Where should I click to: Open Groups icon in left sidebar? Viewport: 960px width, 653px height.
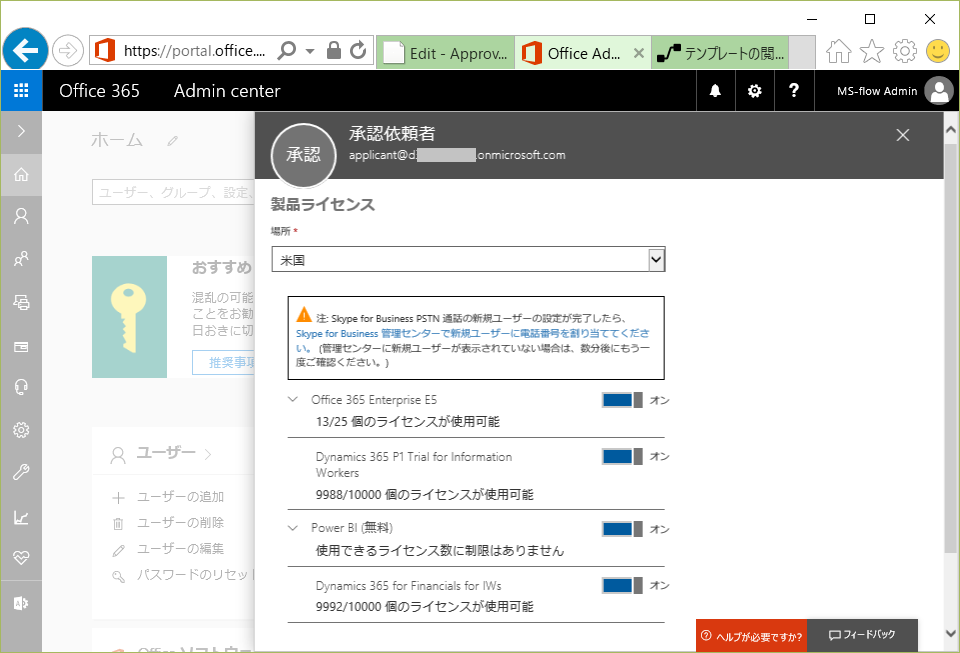coord(21,259)
